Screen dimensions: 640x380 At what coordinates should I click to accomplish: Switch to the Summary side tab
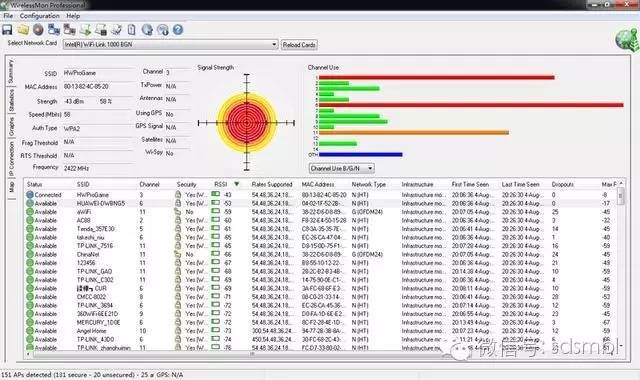click(x=11, y=71)
